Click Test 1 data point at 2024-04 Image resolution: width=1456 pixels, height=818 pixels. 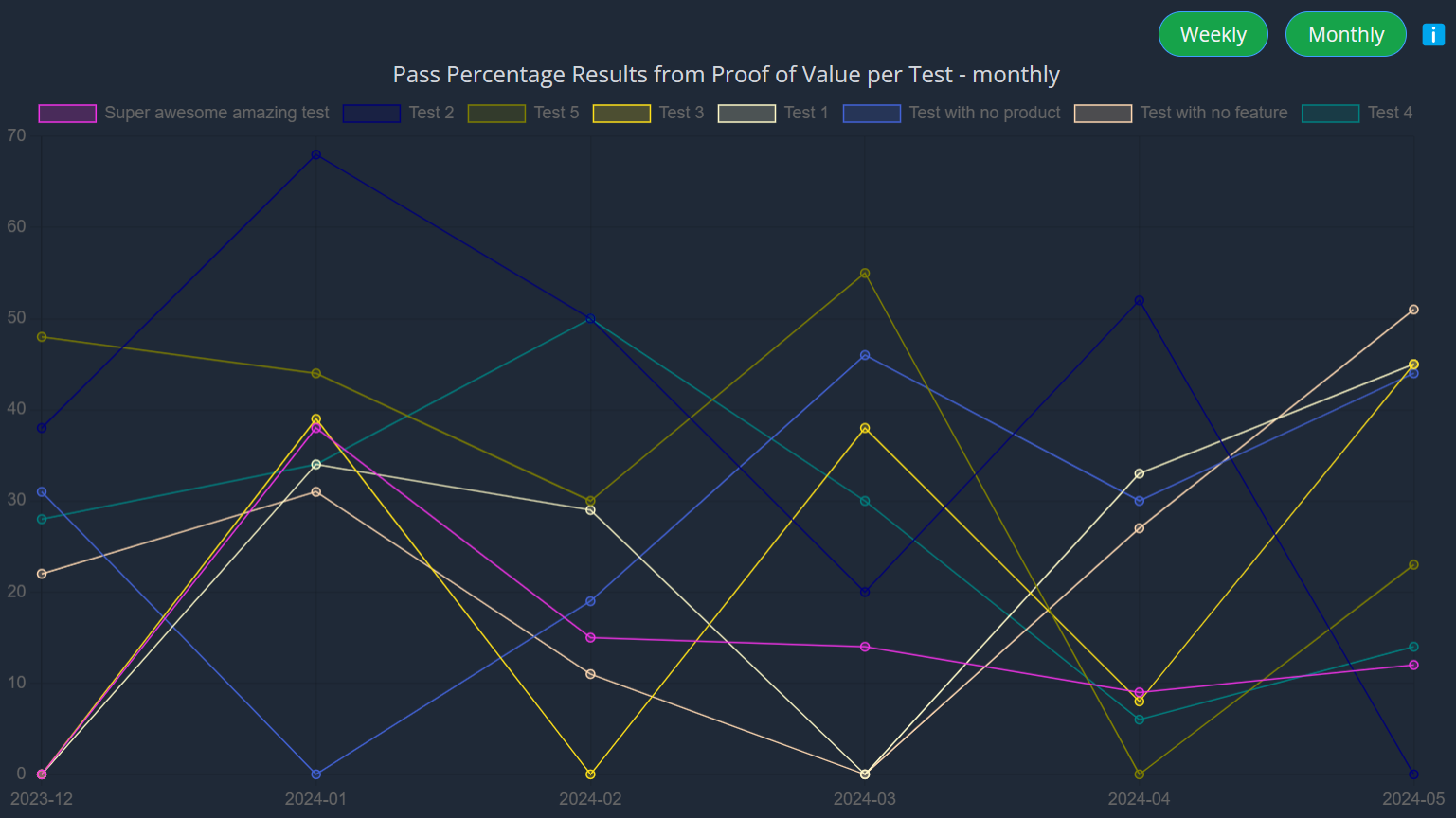tap(1139, 474)
